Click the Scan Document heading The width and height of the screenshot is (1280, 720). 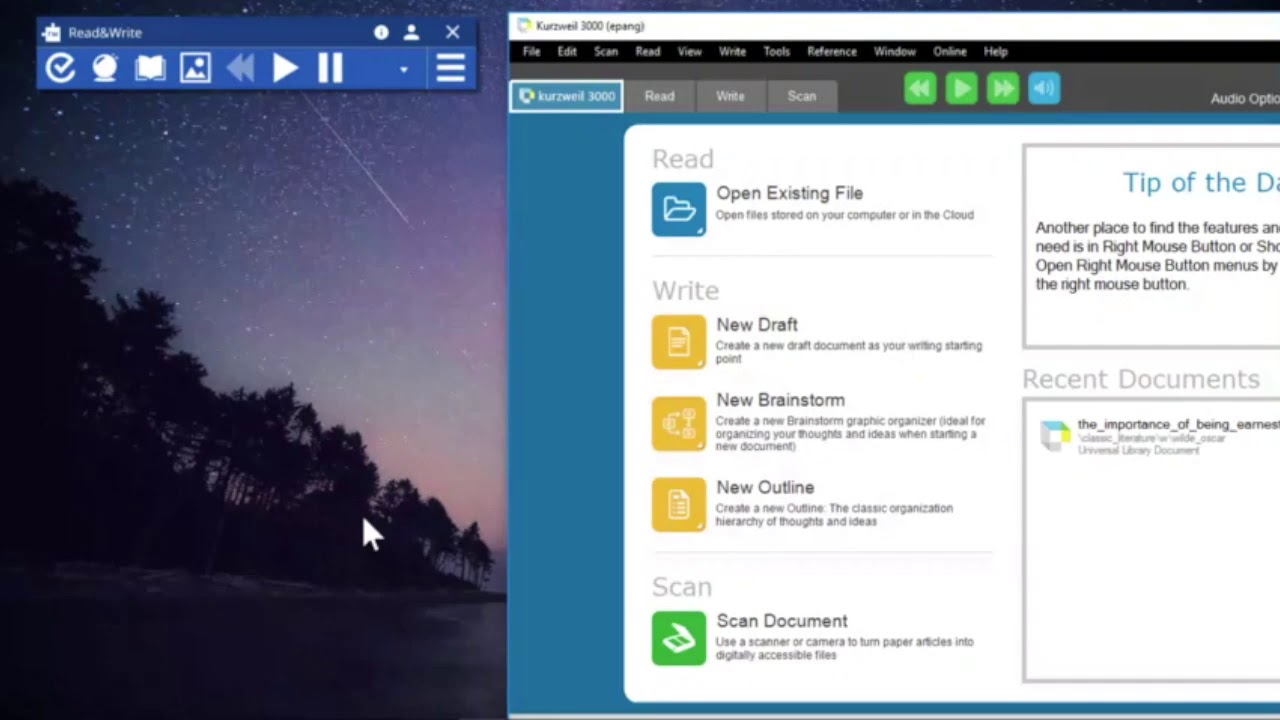[782, 621]
